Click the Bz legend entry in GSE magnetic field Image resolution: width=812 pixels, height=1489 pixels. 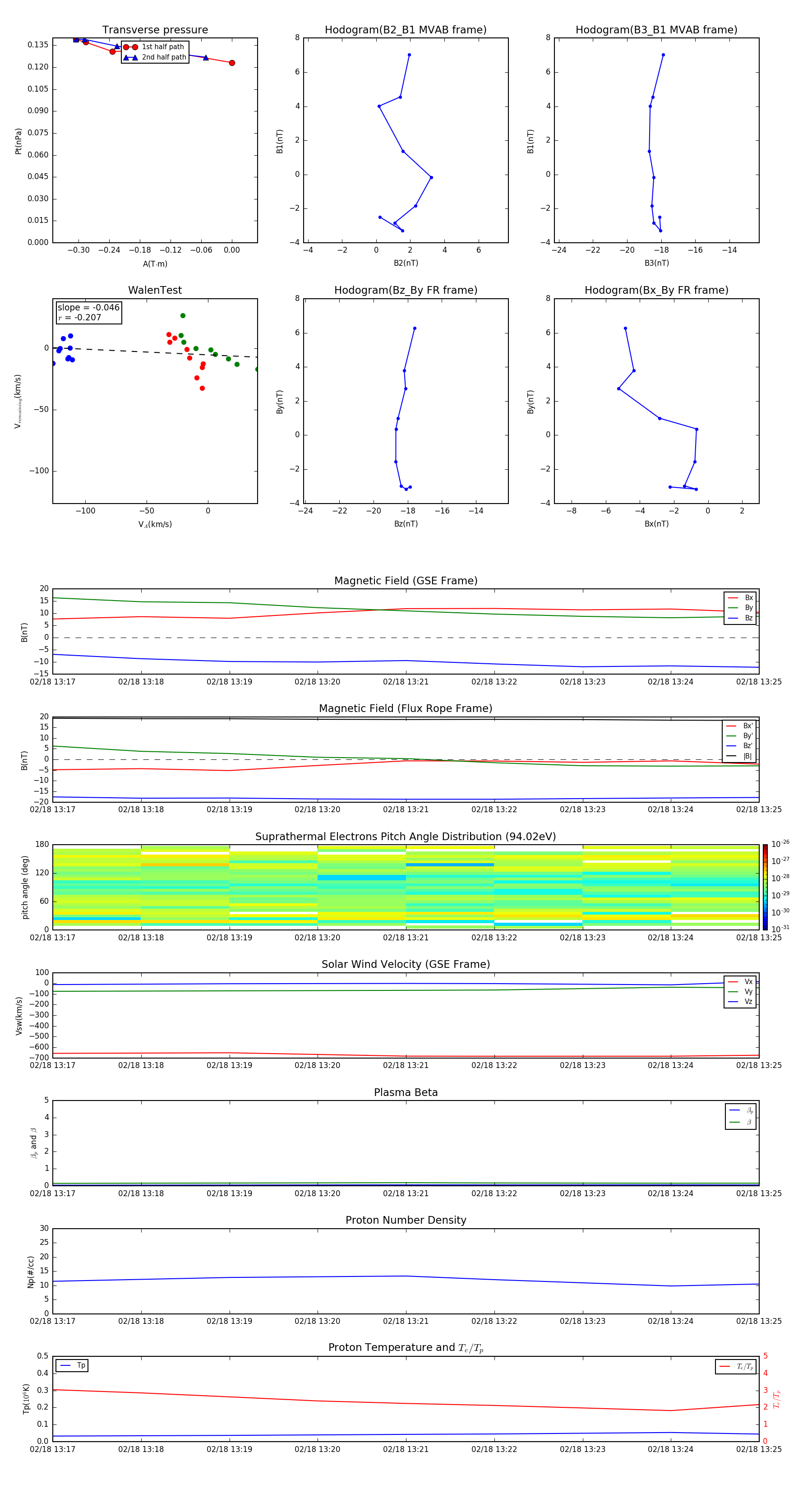pyautogui.click(x=740, y=619)
